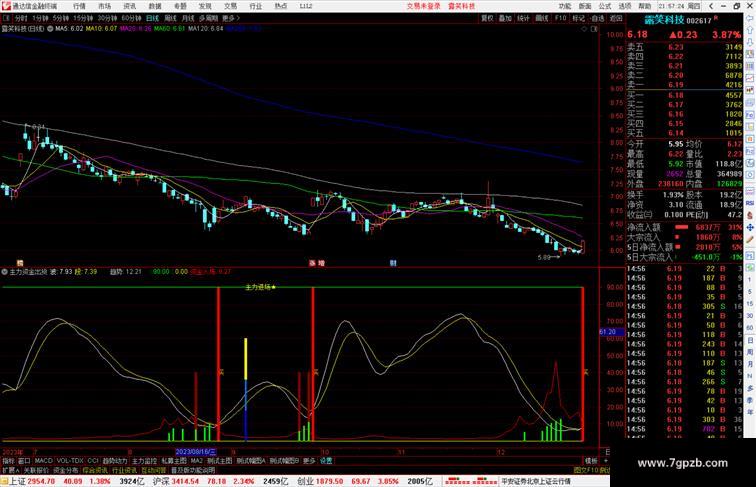Click the 标记 mark button
Viewport: 756px width, 487px height.
tap(578, 18)
